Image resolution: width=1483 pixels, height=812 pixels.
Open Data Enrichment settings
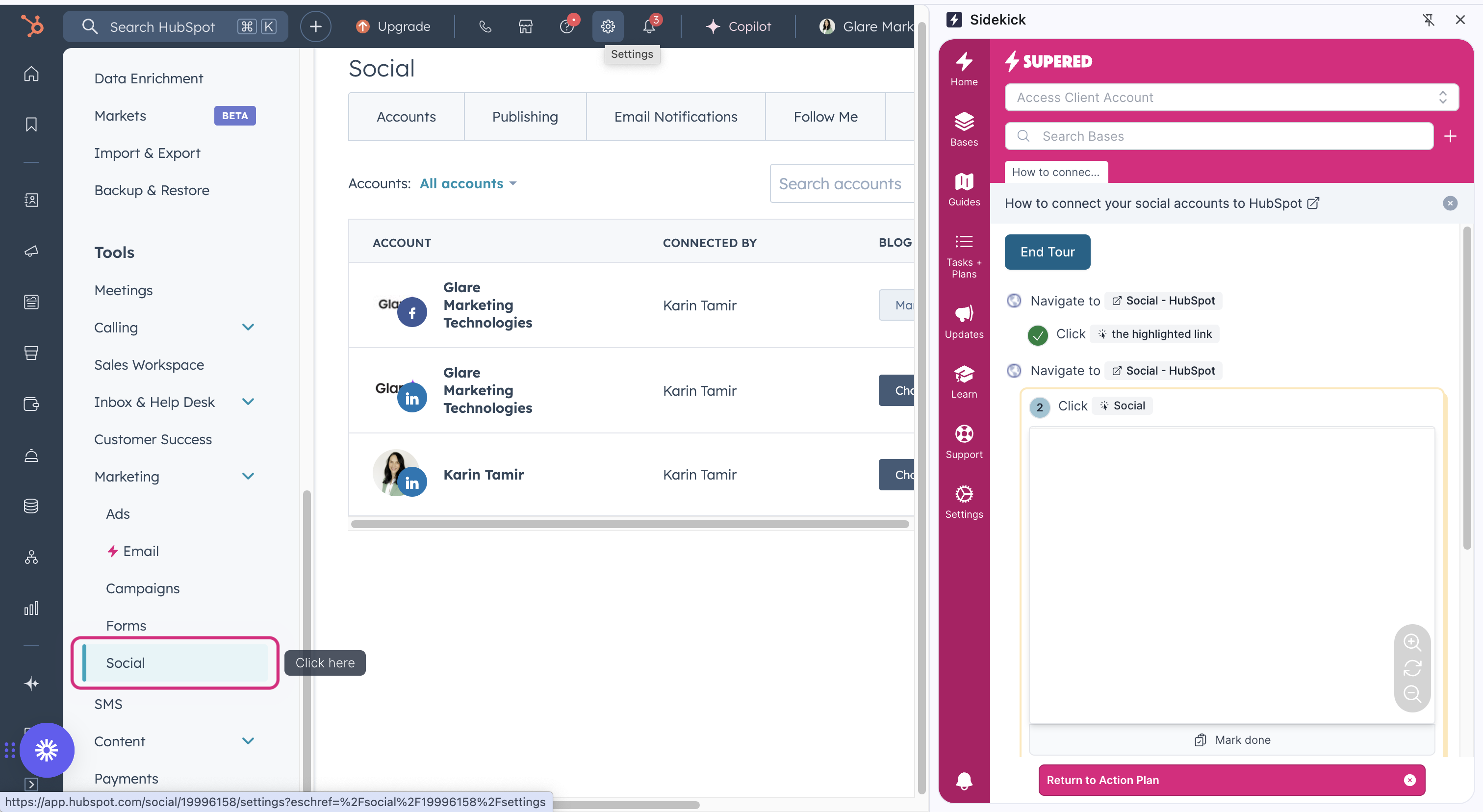pyautogui.click(x=149, y=78)
